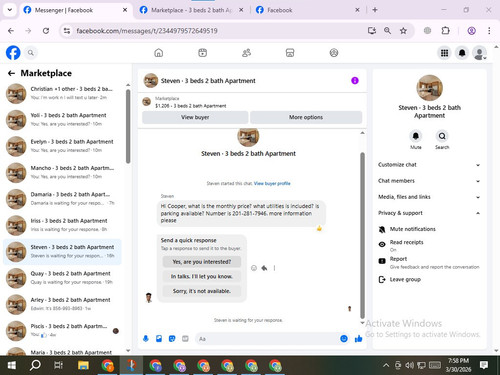The width and height of the screenshot is (500, 375).
Task: Open the Chrome extensions puzzle icon
Action: point(445,31)
